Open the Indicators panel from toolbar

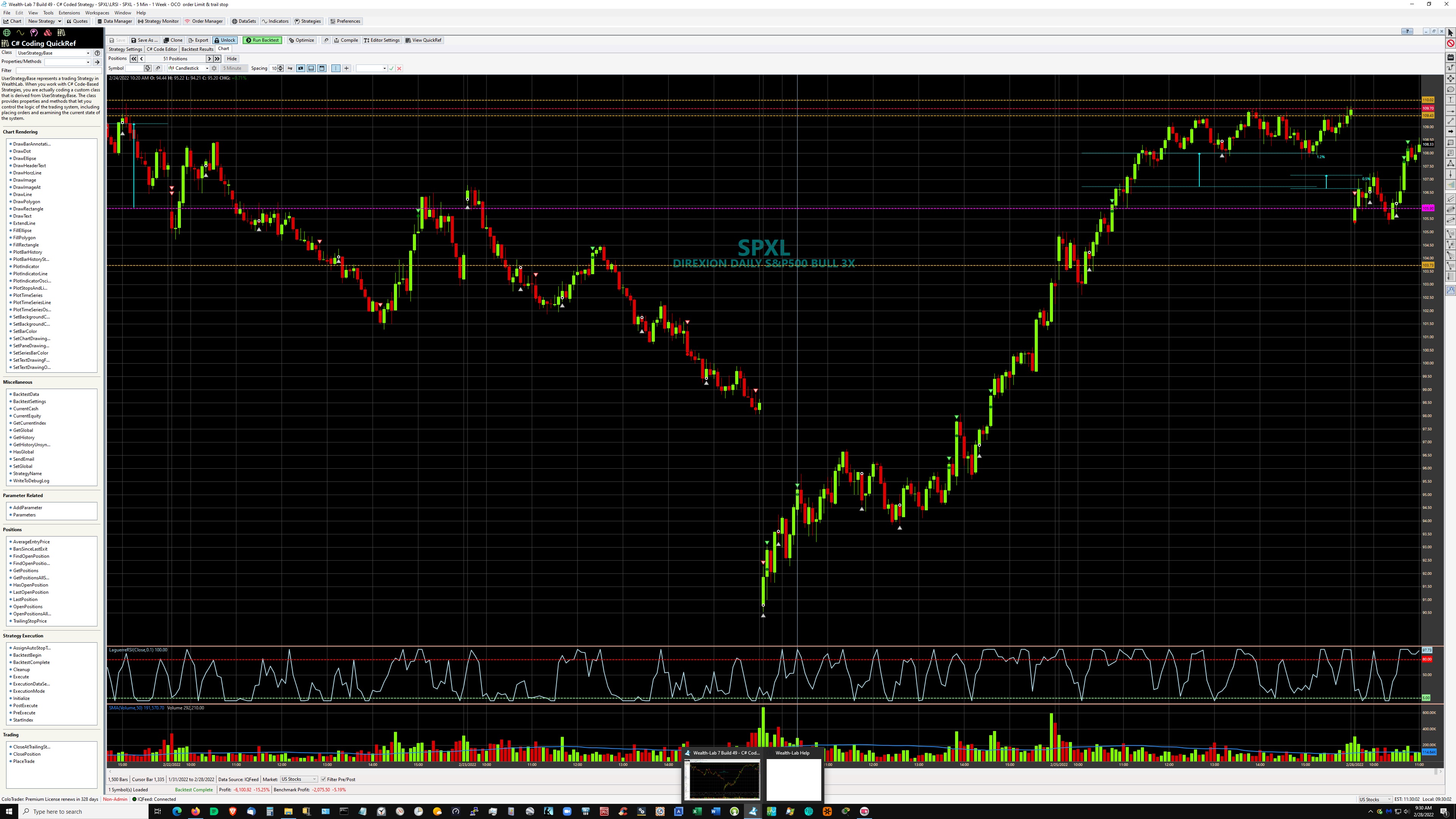tap(275, 22)
